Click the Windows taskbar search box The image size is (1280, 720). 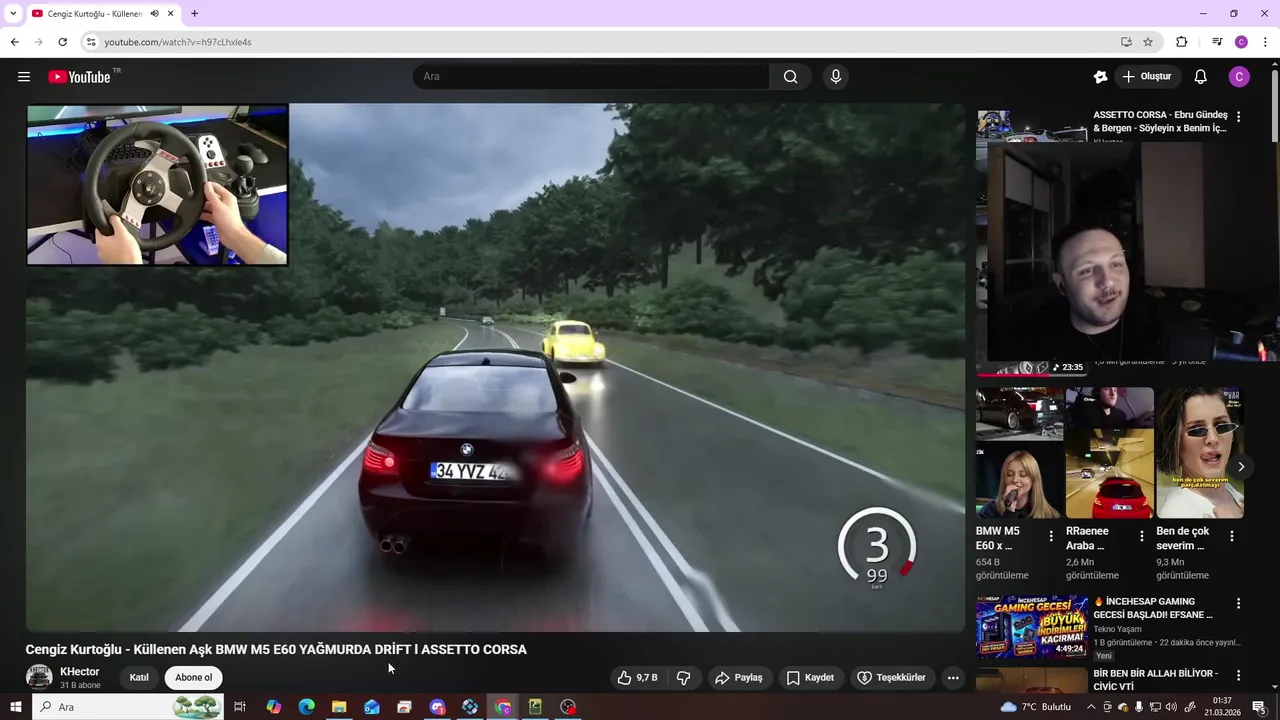(130, 707)
